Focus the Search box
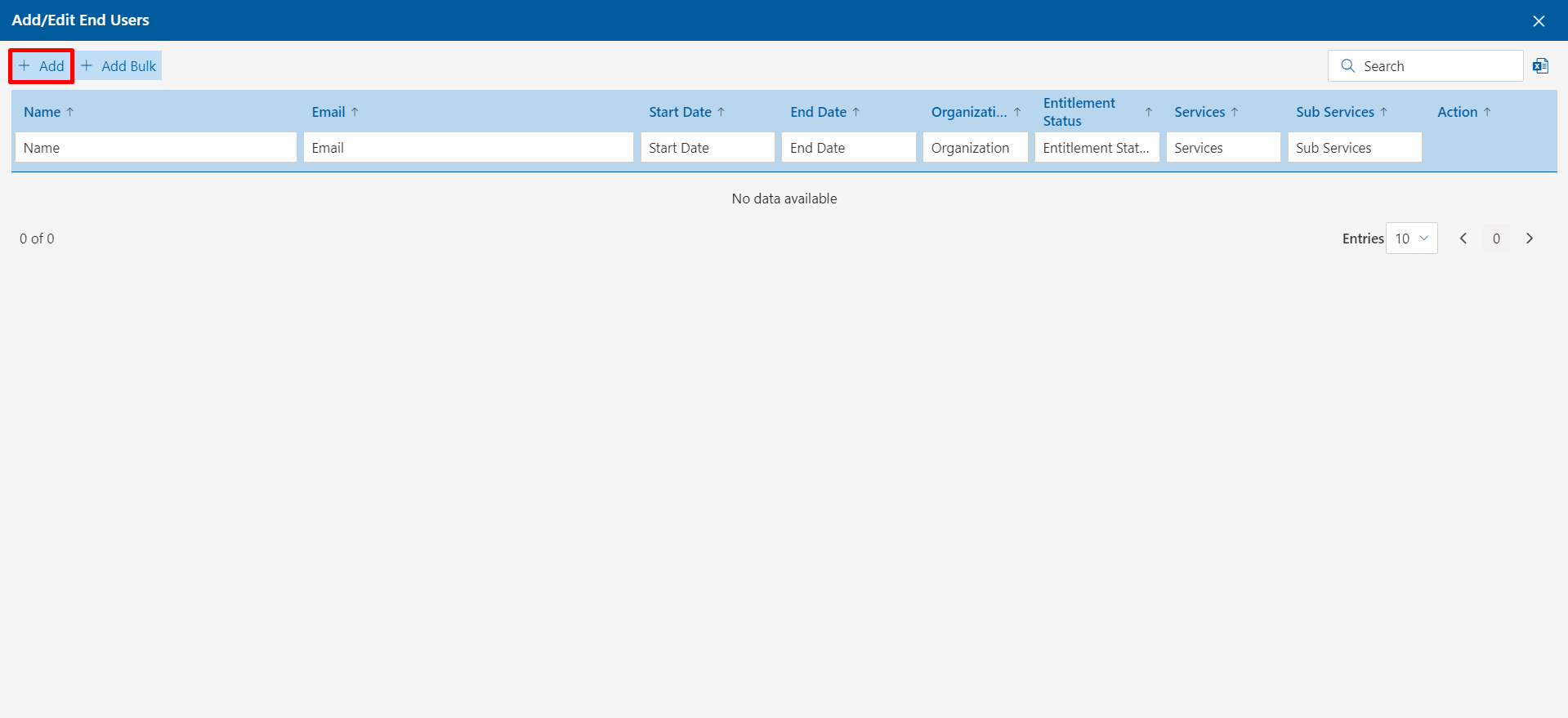 tap(1426, 66)
